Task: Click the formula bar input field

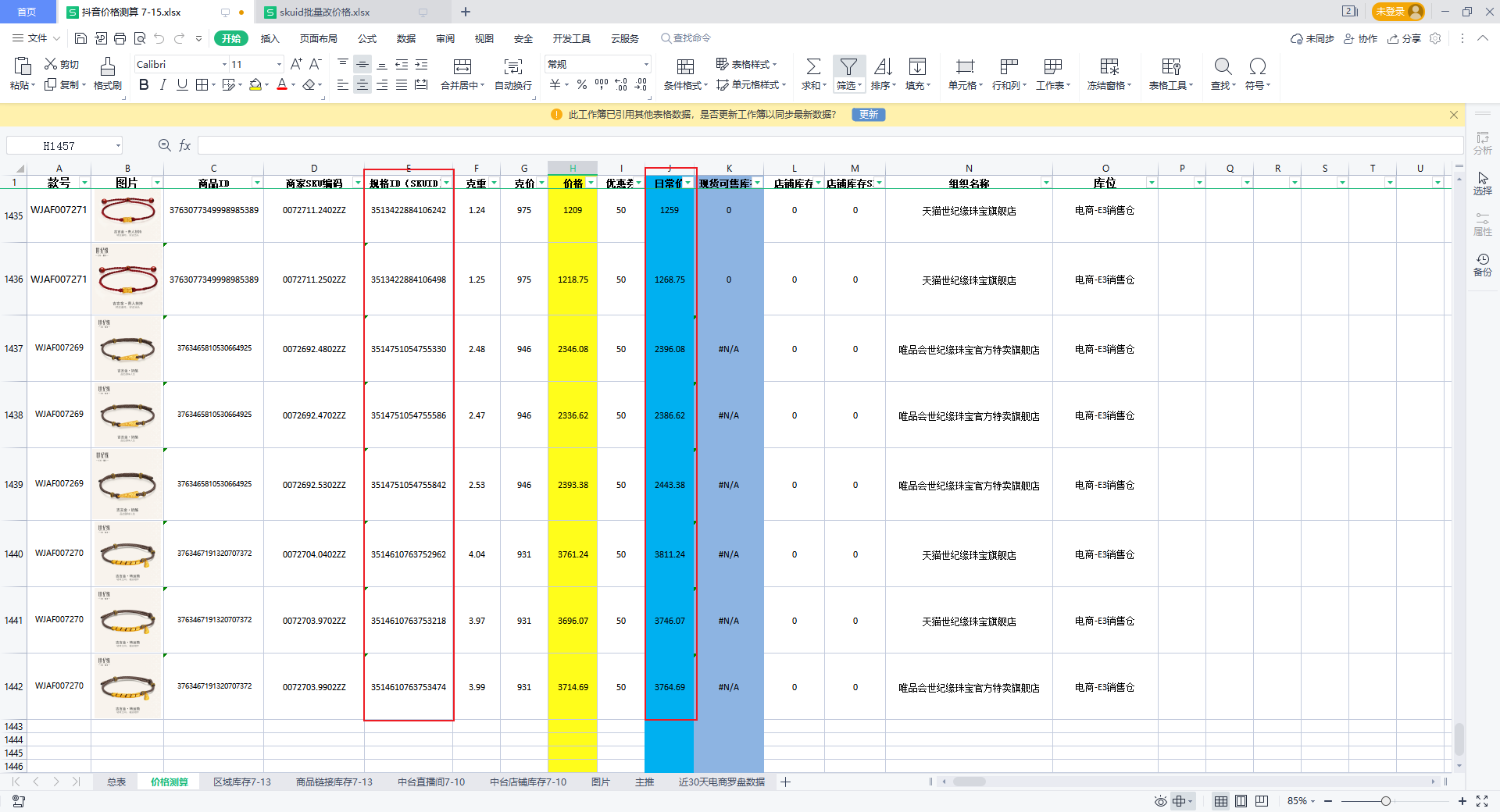Action: click(x=828, y=146)
